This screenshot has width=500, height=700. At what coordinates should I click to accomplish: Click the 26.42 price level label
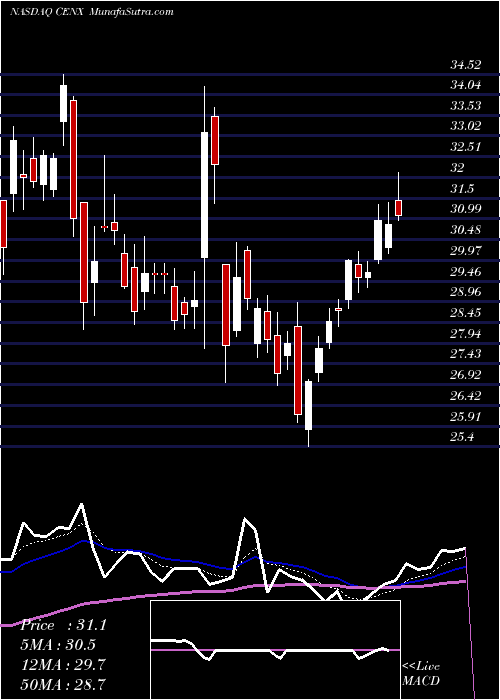(x=466, y=396)
